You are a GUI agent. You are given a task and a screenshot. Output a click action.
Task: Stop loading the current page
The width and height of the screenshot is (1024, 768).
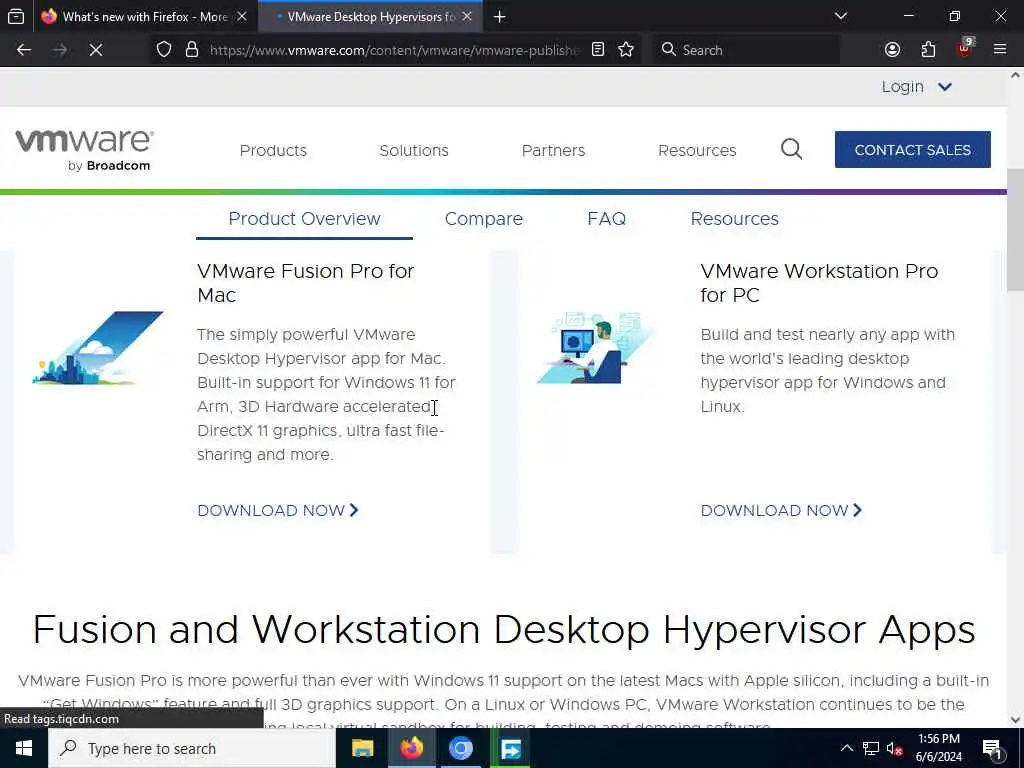coord(96,50)
